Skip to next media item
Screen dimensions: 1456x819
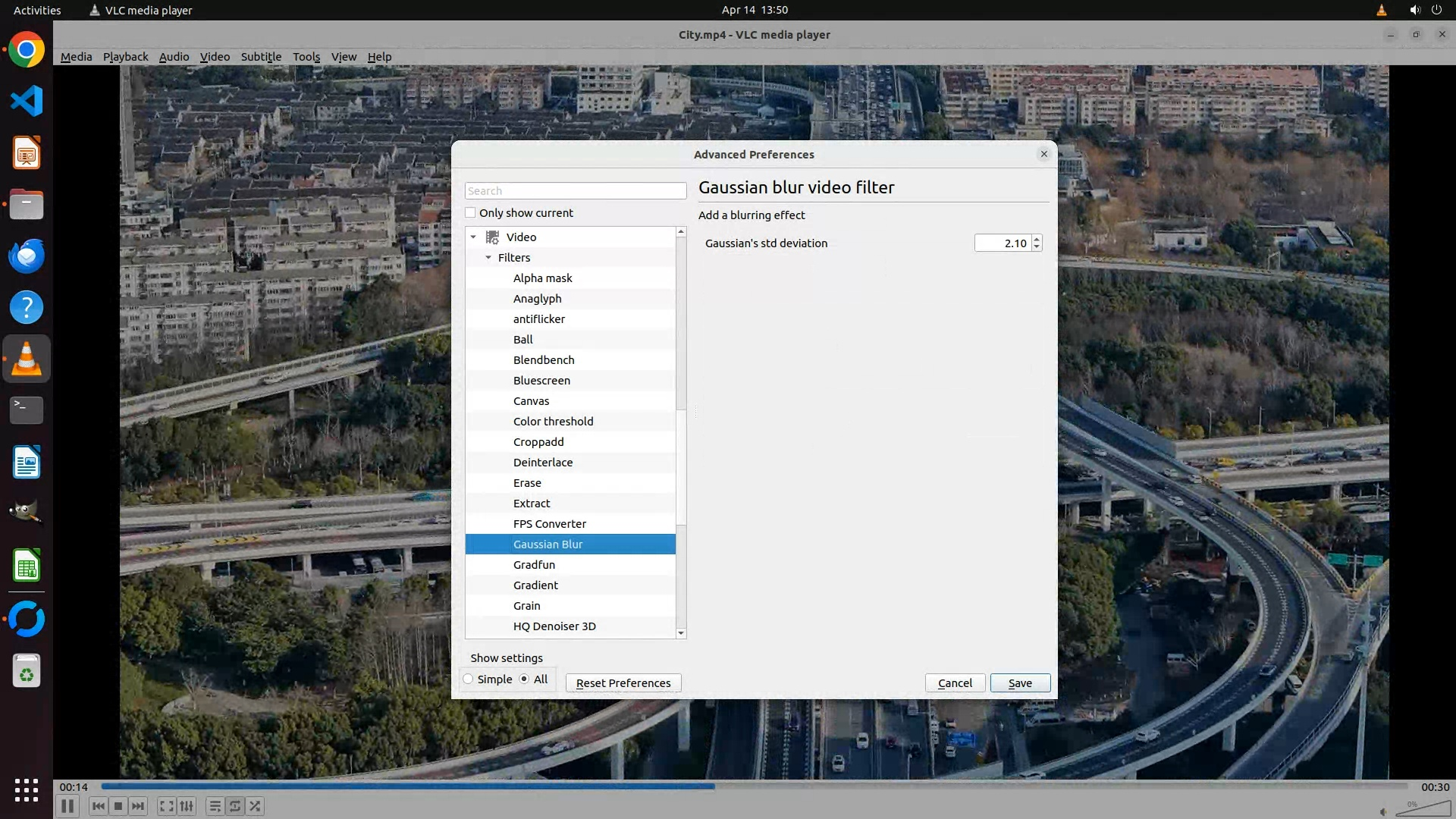(138, 806)
